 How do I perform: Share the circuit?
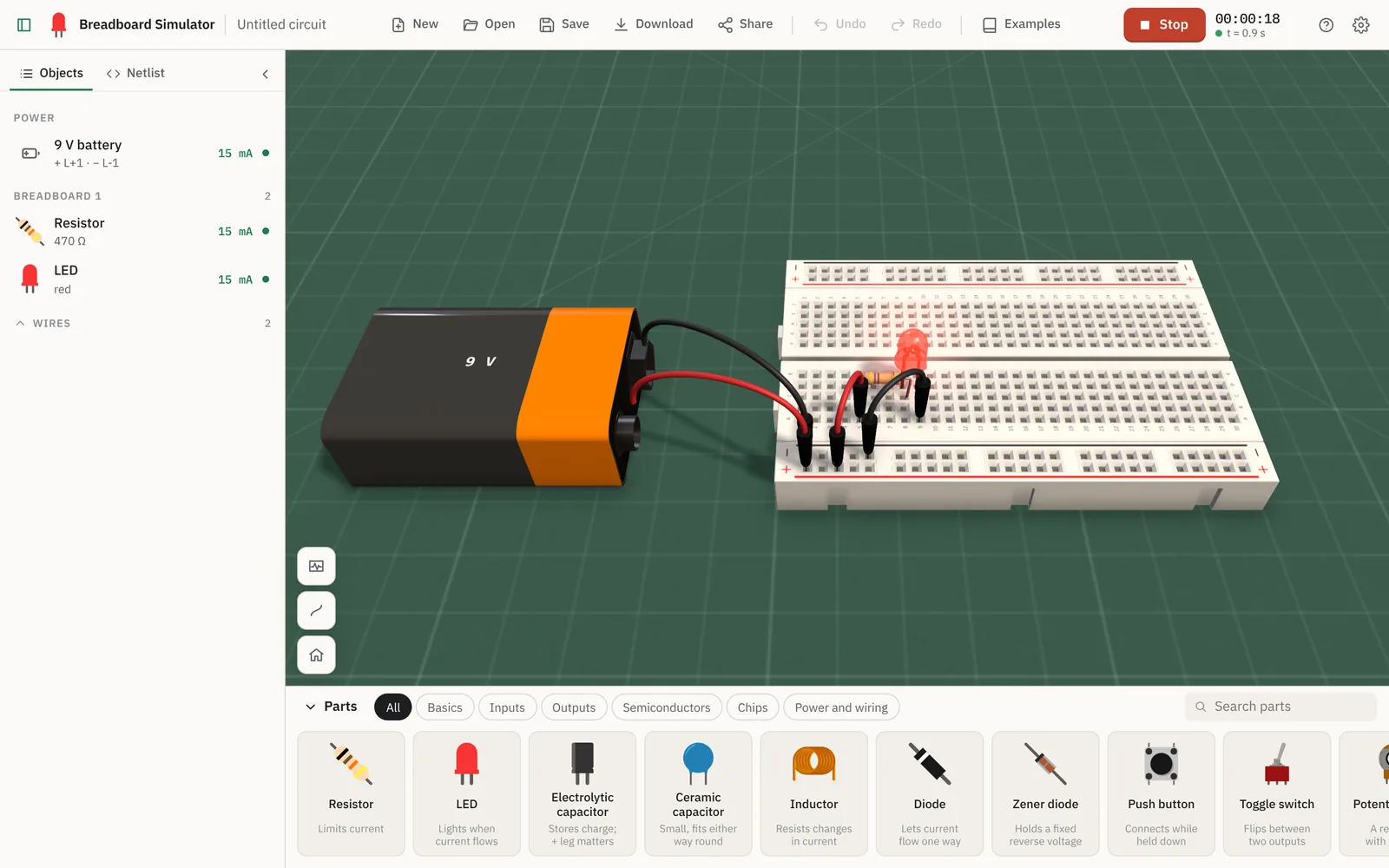(x=745, y=24)
